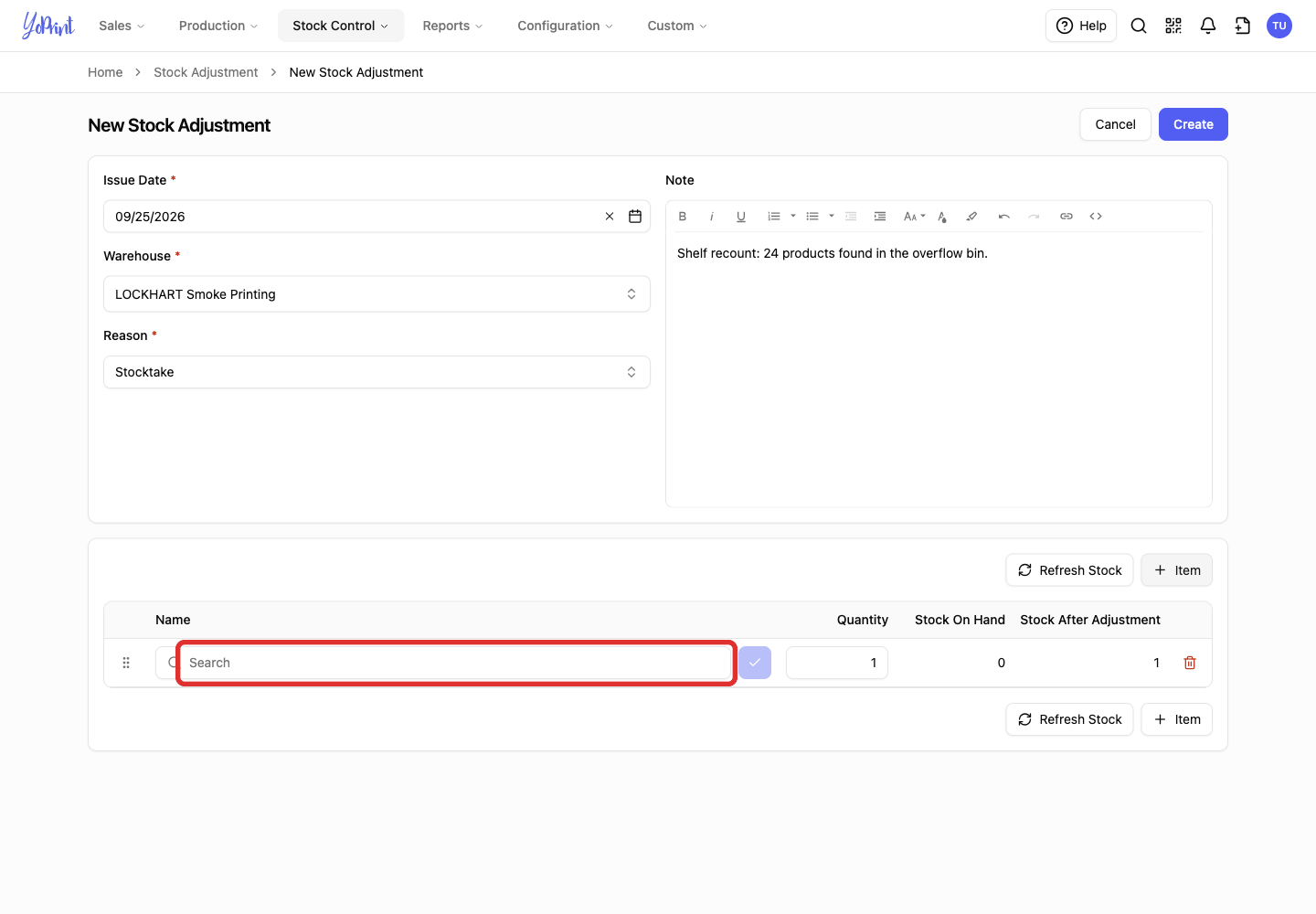This screenshot has height=914, width=1316.
Task: Open numbered list style dropdown arrow
Action: (x=793, y=217)
